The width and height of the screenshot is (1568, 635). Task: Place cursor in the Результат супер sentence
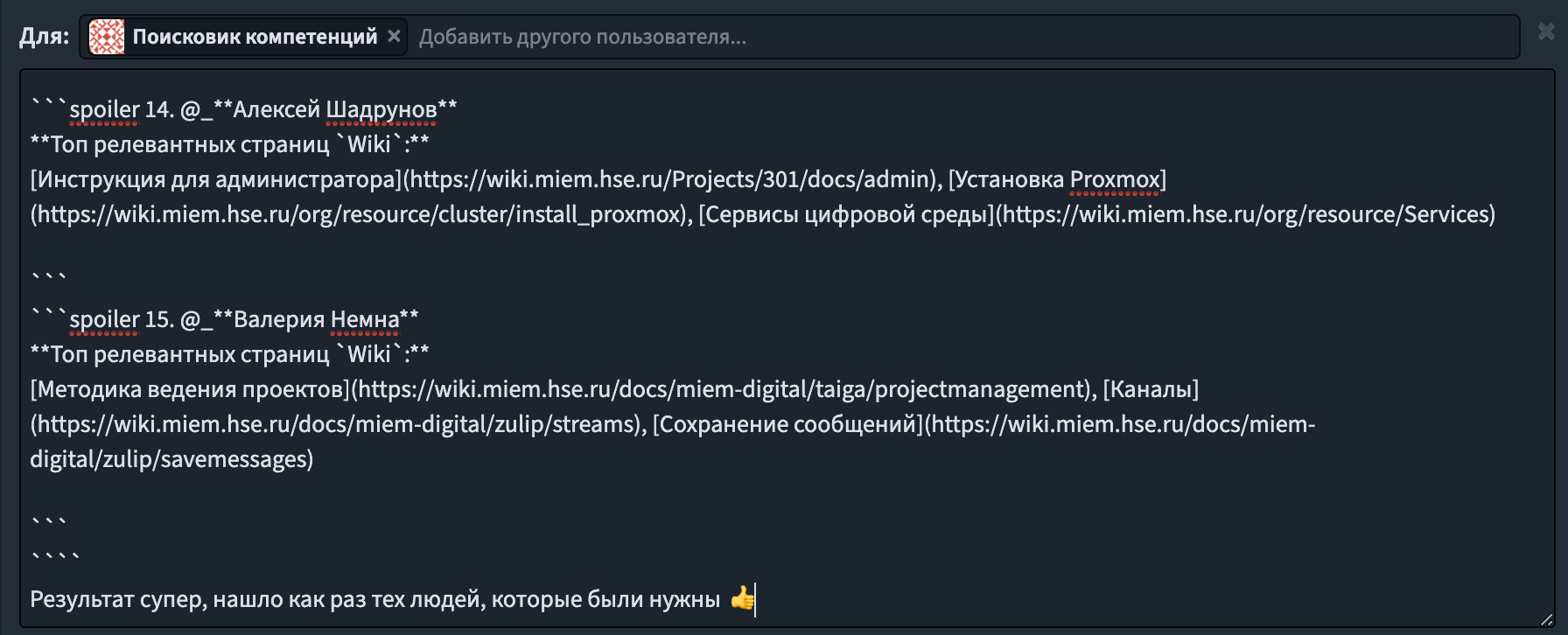coord(374,599)
